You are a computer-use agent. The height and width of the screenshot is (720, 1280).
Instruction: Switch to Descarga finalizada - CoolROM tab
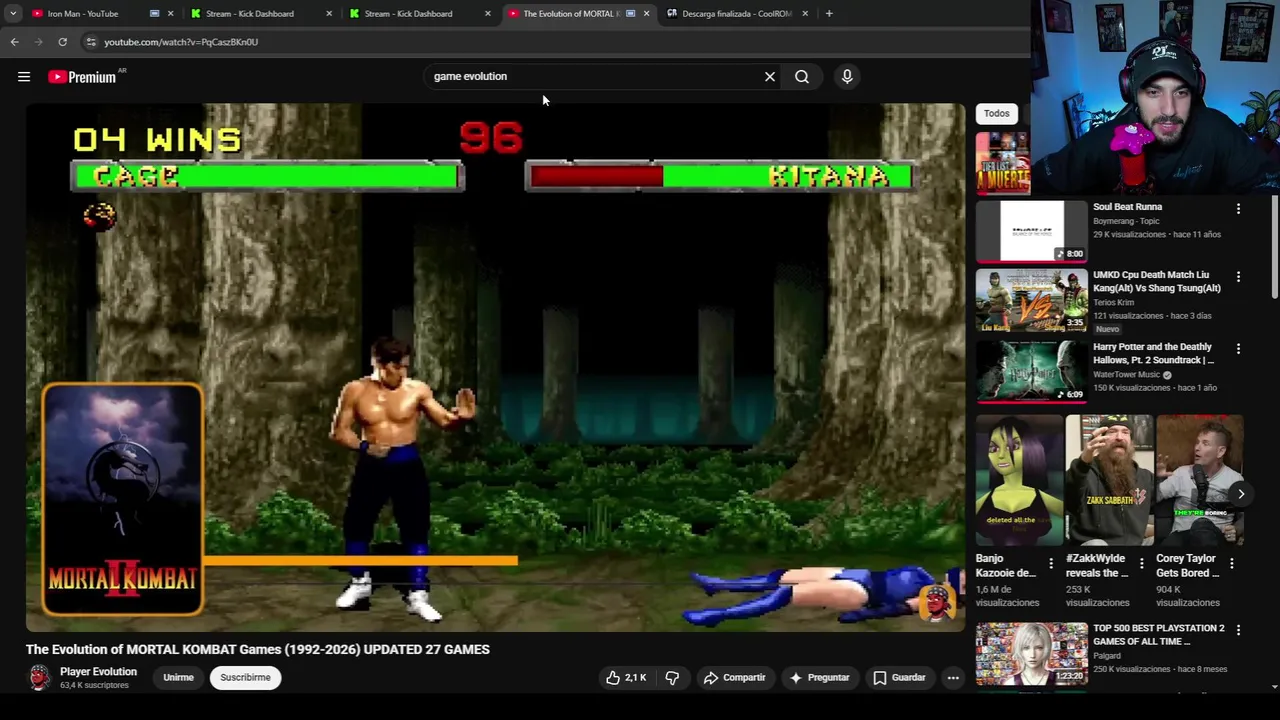[x=736, y=14]
